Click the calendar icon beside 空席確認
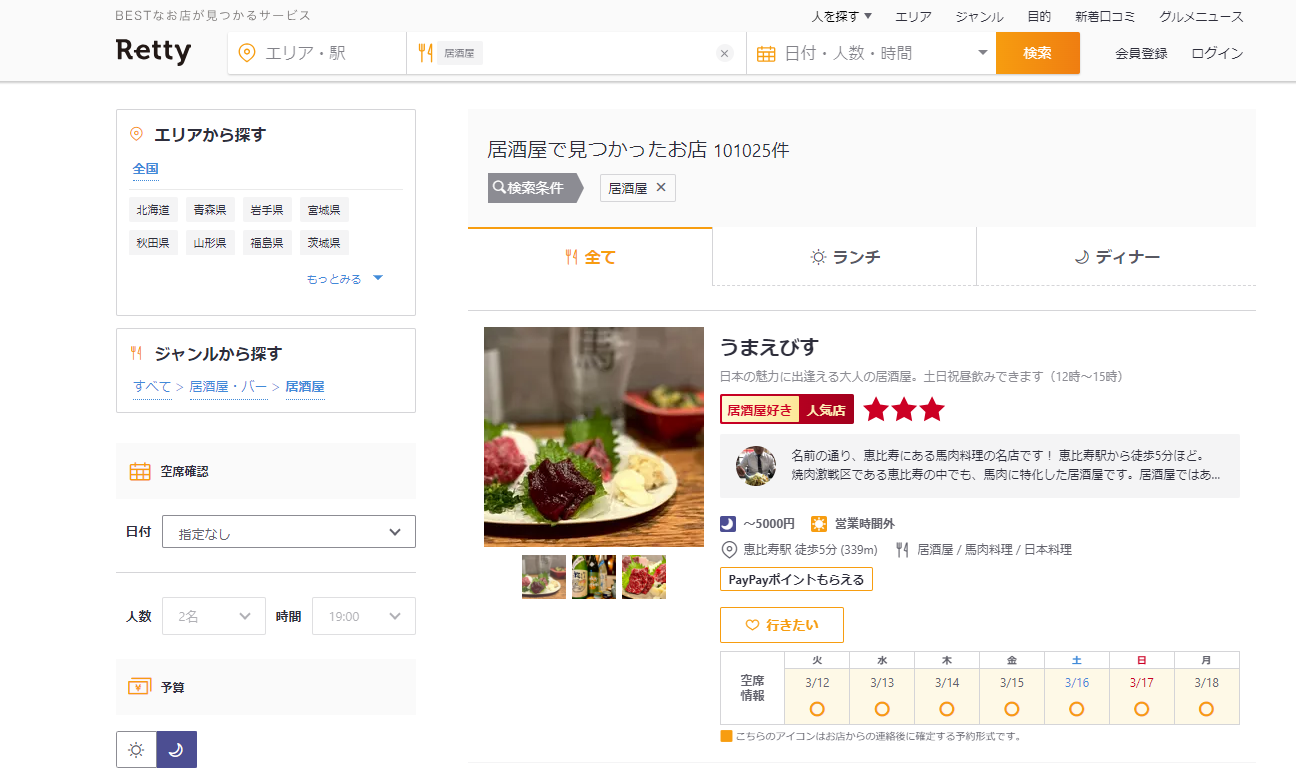This screenshot has height=774, width=1296. [x=140, y=471]
